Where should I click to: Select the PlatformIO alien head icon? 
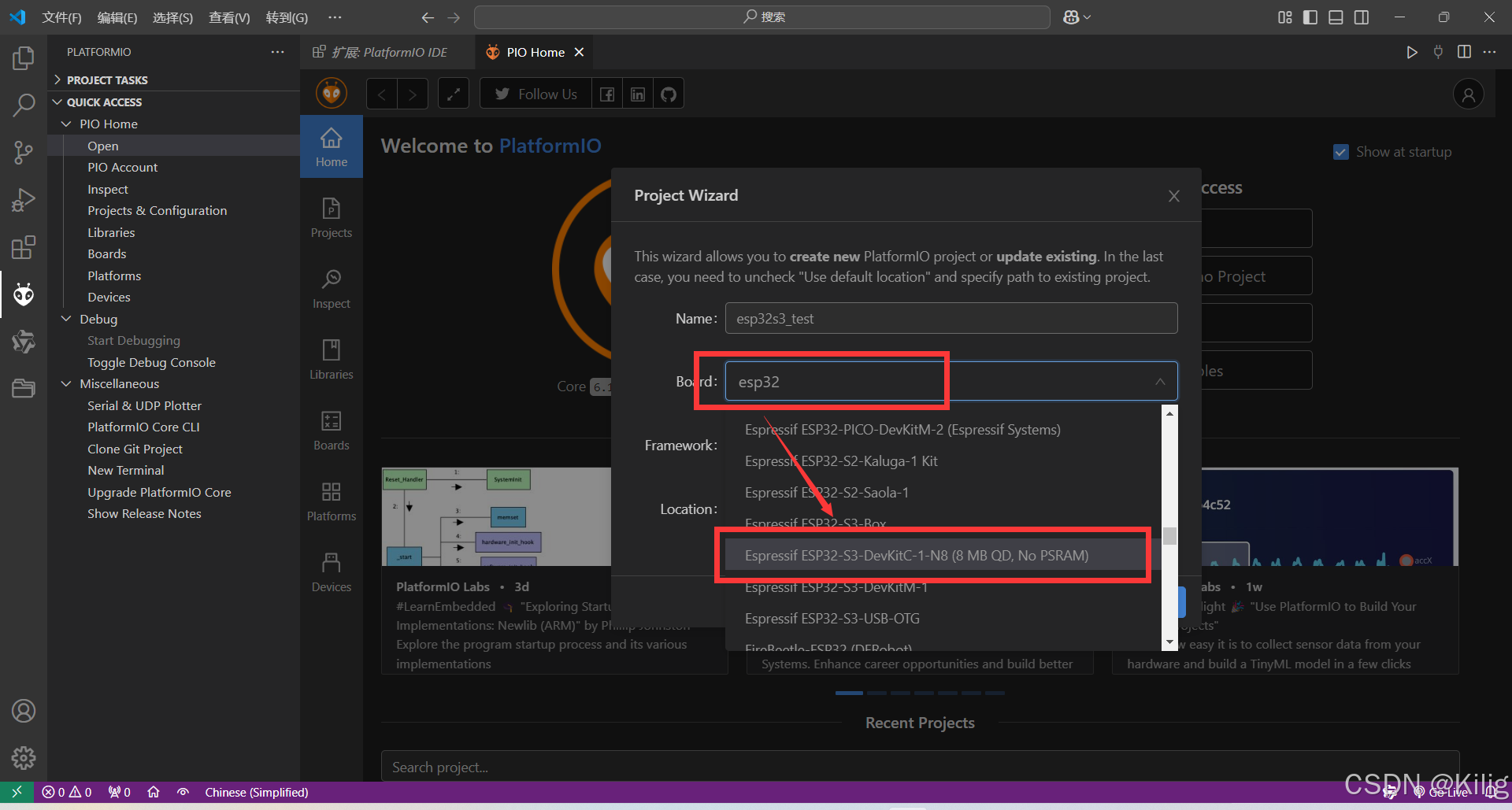[x=24, y=294]
